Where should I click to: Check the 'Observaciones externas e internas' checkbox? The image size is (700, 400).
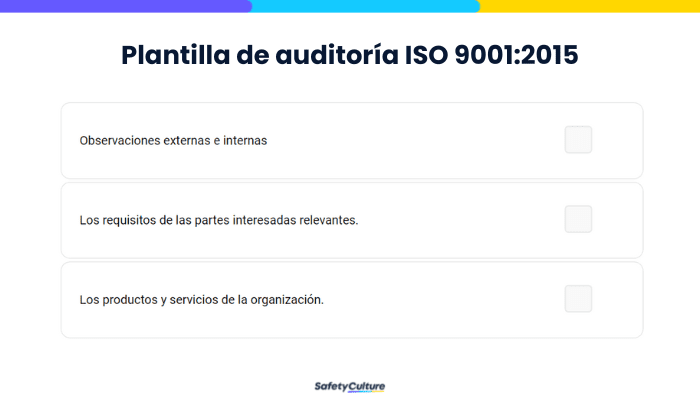(x=578, y=140)
